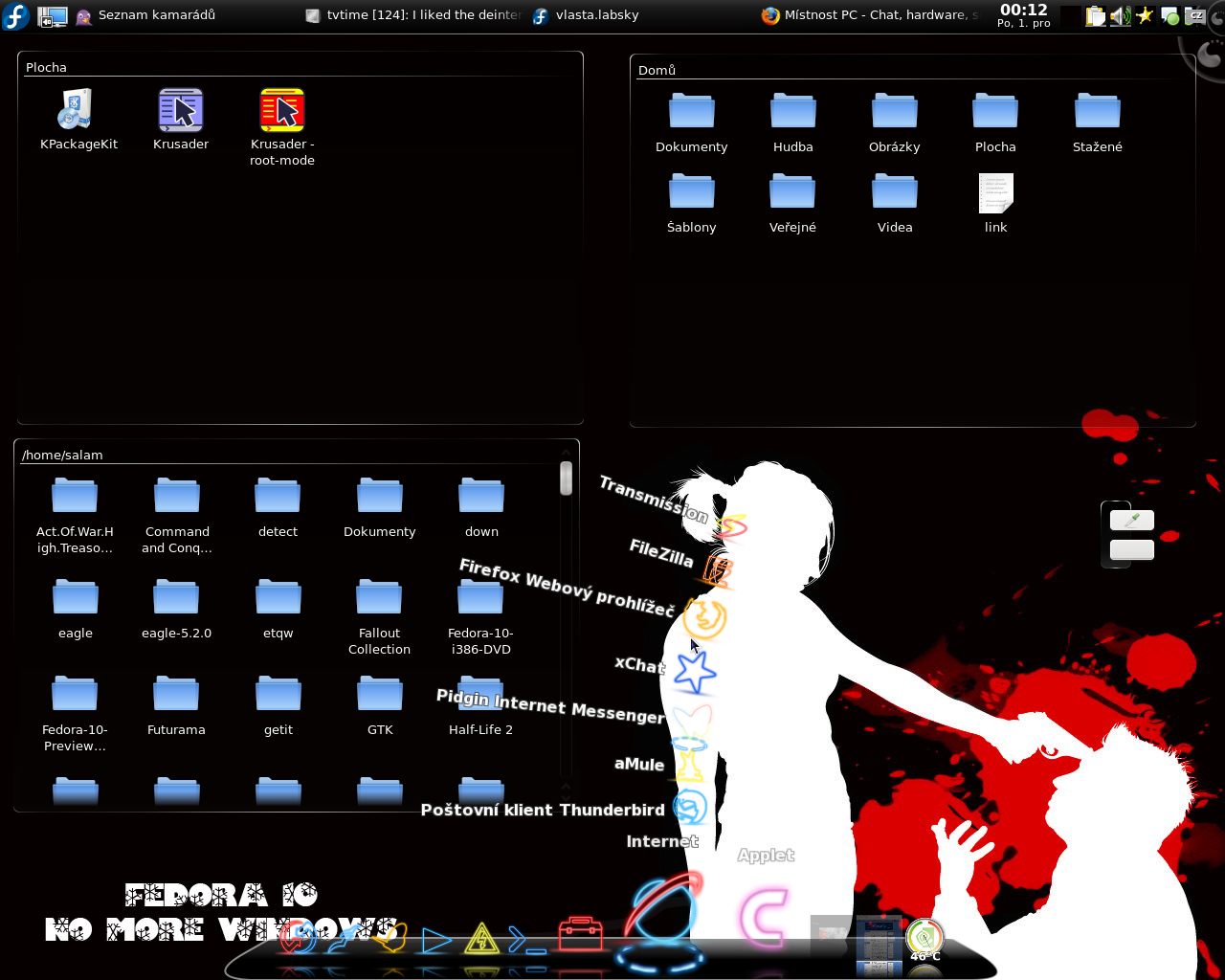Viewport: 1225px width, 980px height.
Task: Click the desktop pager thumbnail in dock
Action: (x=880, y=946)
